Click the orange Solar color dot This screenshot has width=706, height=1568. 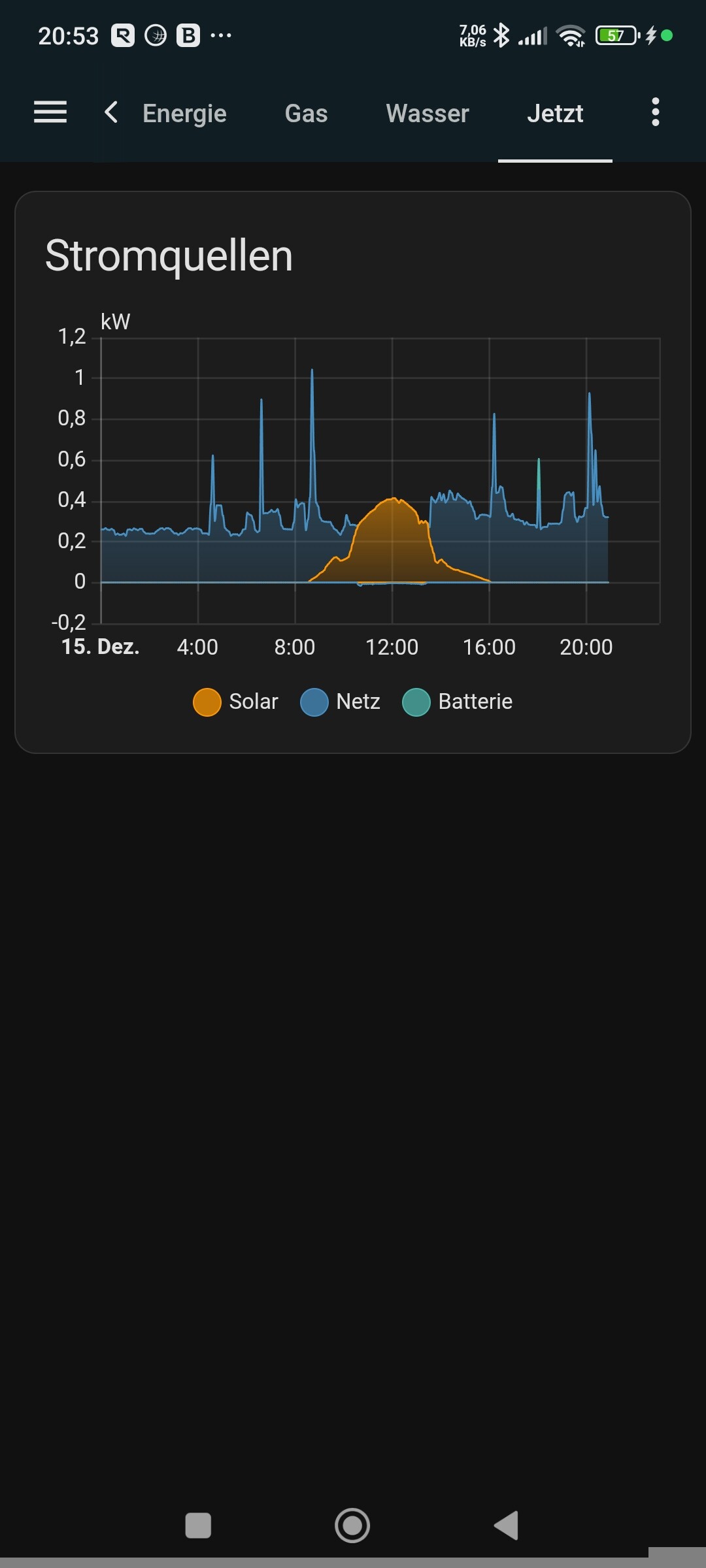click(x=207, y=702)
